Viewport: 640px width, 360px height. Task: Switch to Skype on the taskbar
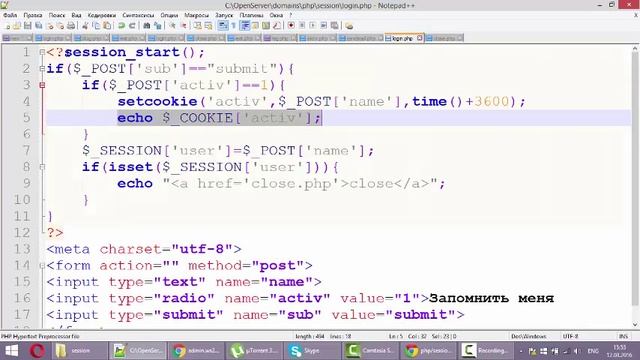(x=312, y=351)
